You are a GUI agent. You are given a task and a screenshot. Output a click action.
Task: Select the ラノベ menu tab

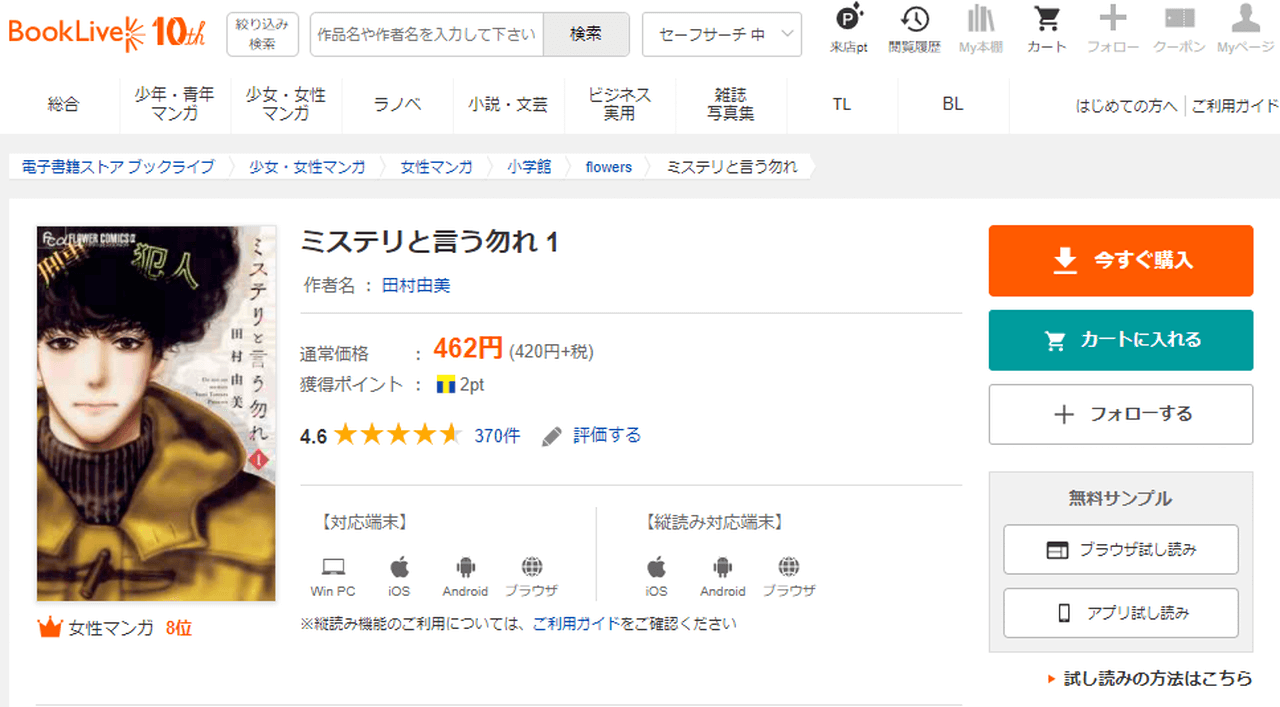397,104
